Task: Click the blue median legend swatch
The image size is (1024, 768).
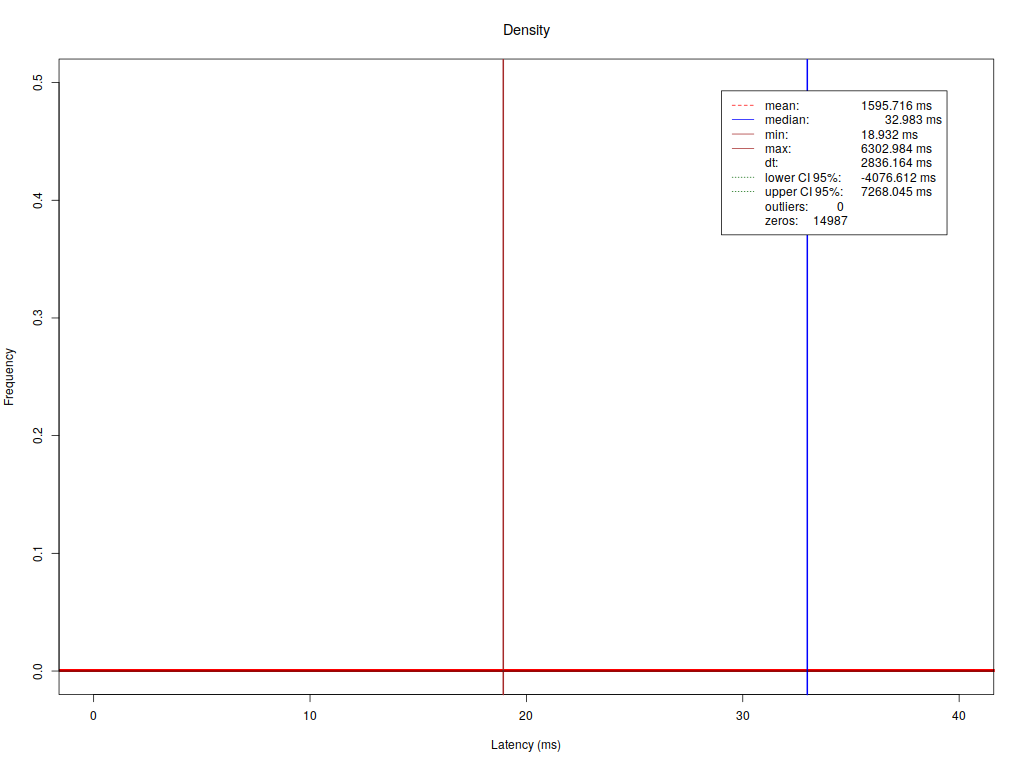Action: coord(743,120)
